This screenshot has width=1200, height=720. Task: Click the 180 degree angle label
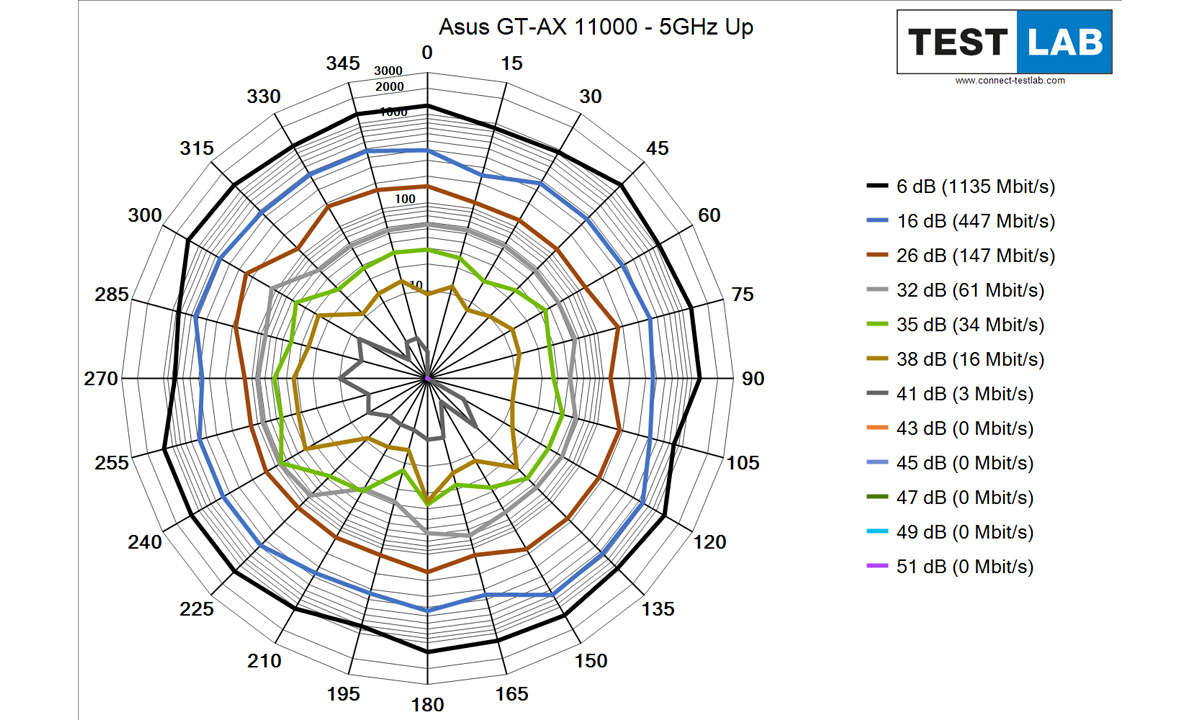click(428, 705)
